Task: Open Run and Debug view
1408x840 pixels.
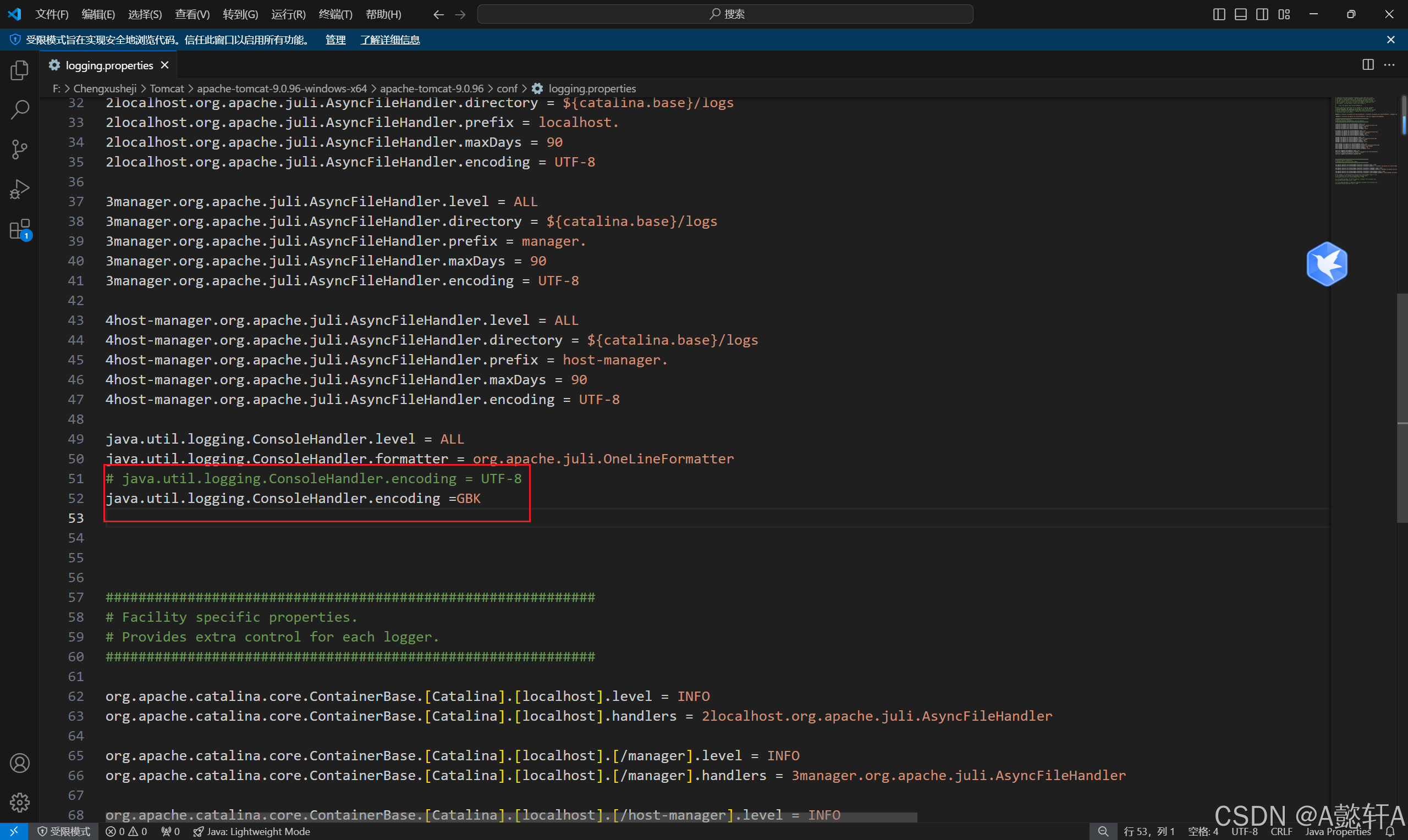Action: click(x=19, y=189)
